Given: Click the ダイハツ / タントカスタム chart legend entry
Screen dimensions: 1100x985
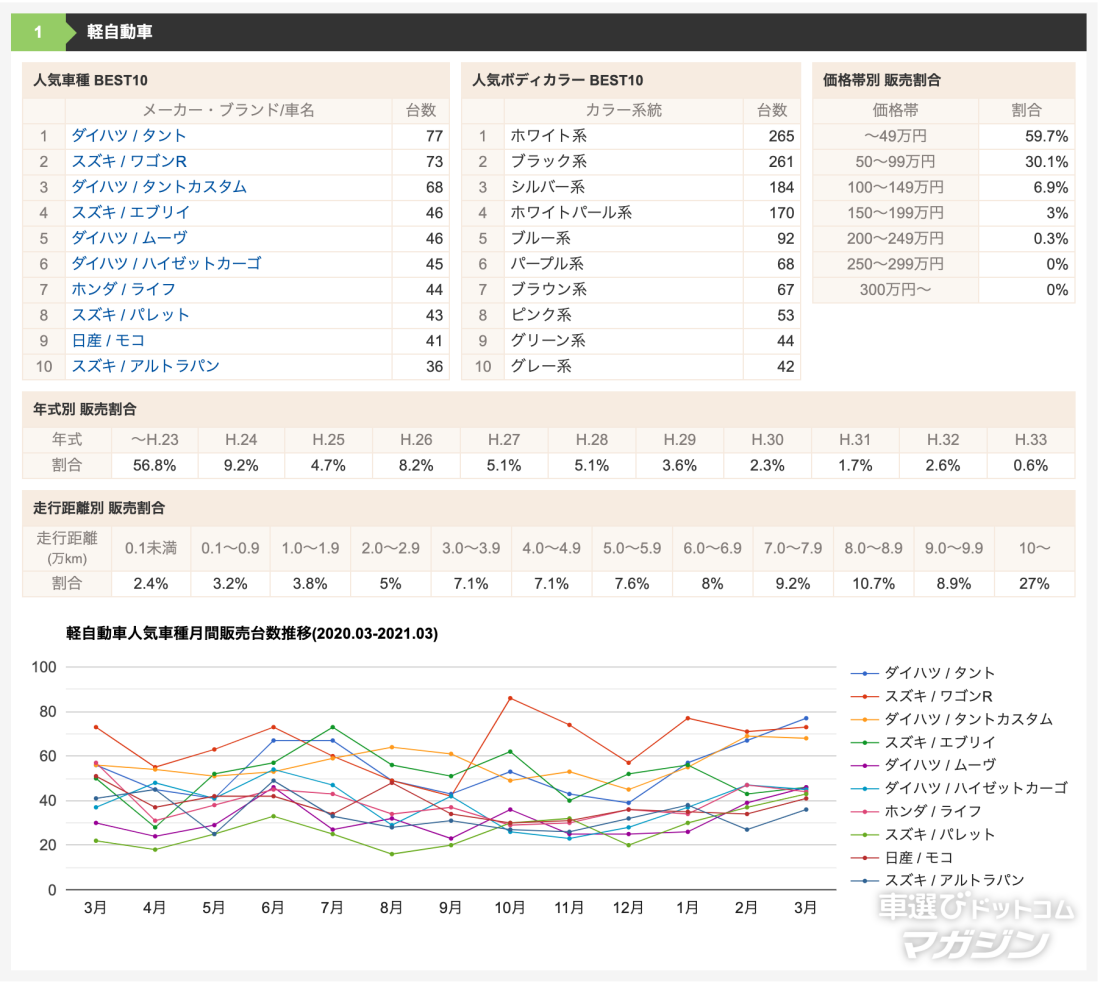Looking at the screenshot, I should click(952, 719).
